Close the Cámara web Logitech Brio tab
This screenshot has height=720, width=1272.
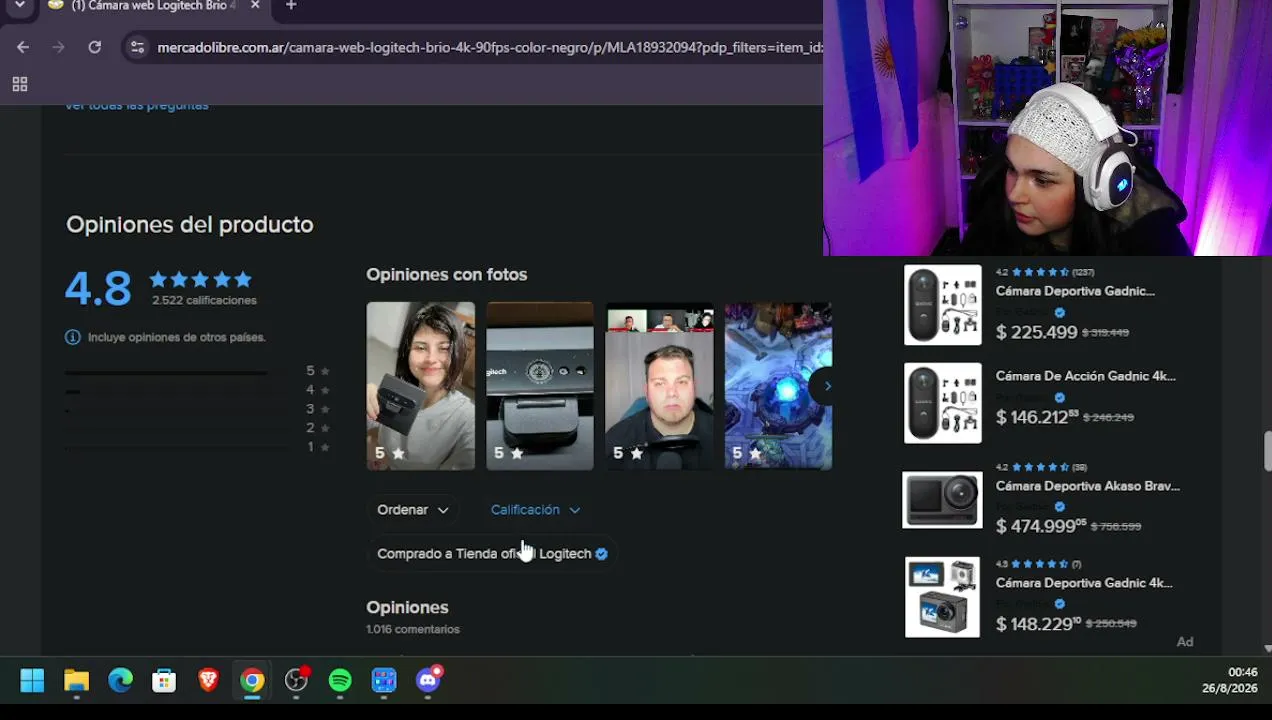pos(255,6)
